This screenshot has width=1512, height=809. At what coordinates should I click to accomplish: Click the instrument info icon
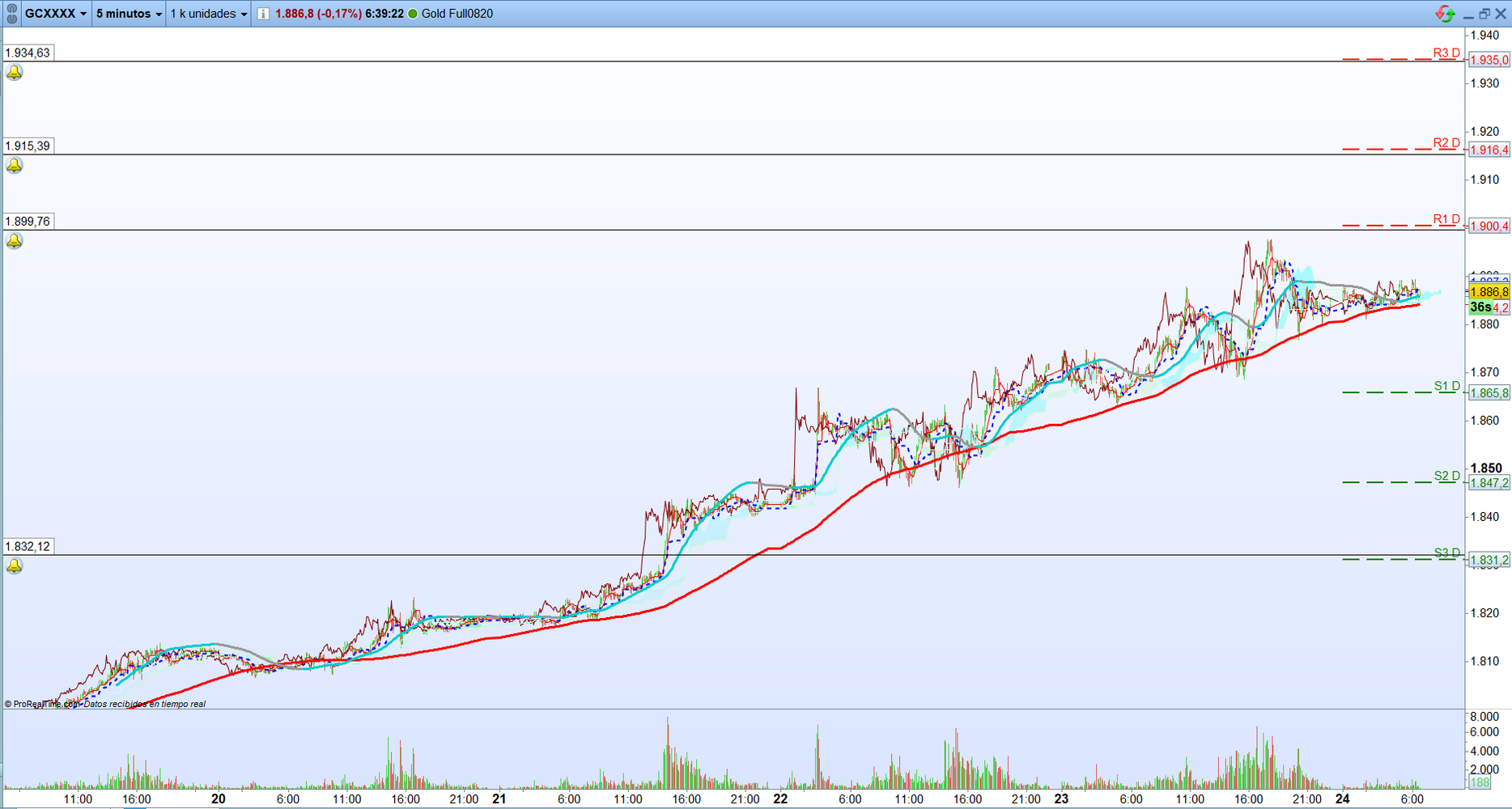(263, 14)
